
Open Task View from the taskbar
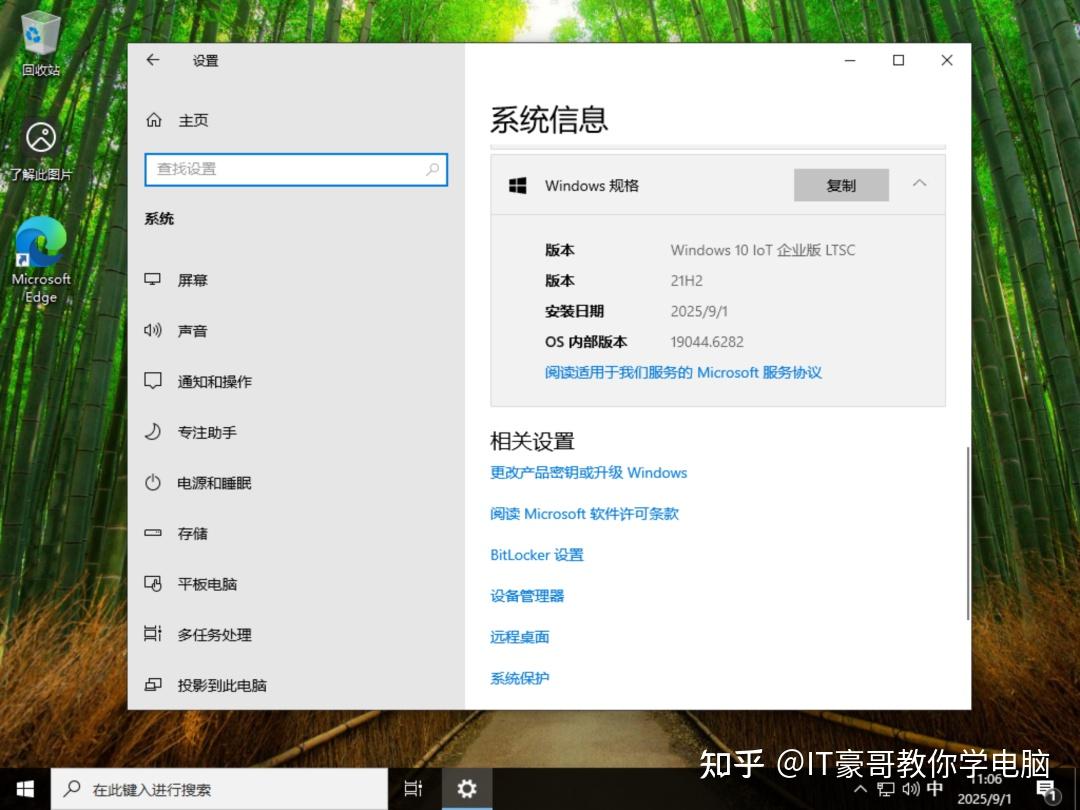[x=413, y=788]
